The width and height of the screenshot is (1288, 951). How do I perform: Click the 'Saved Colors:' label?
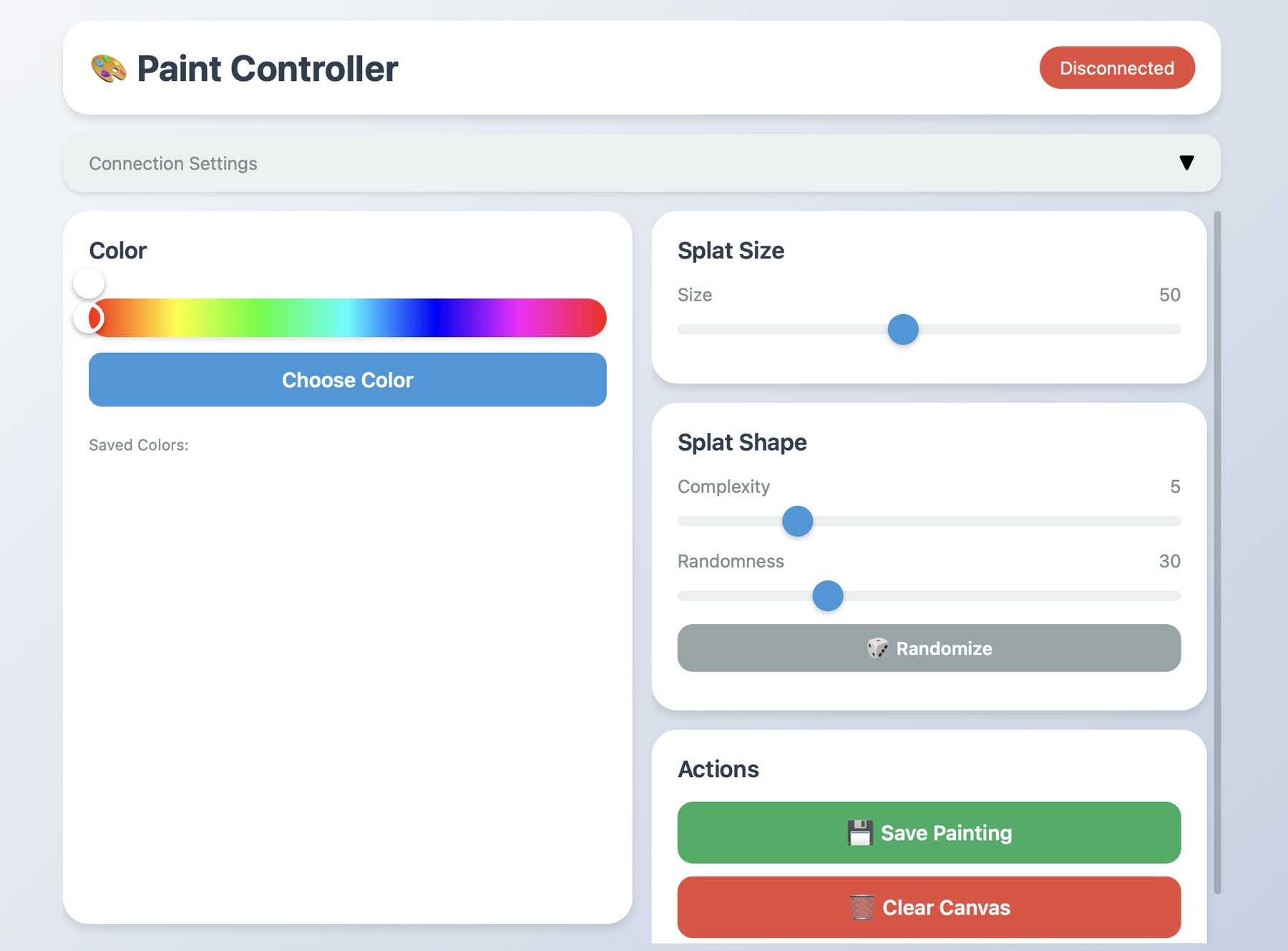pos(139,445)
